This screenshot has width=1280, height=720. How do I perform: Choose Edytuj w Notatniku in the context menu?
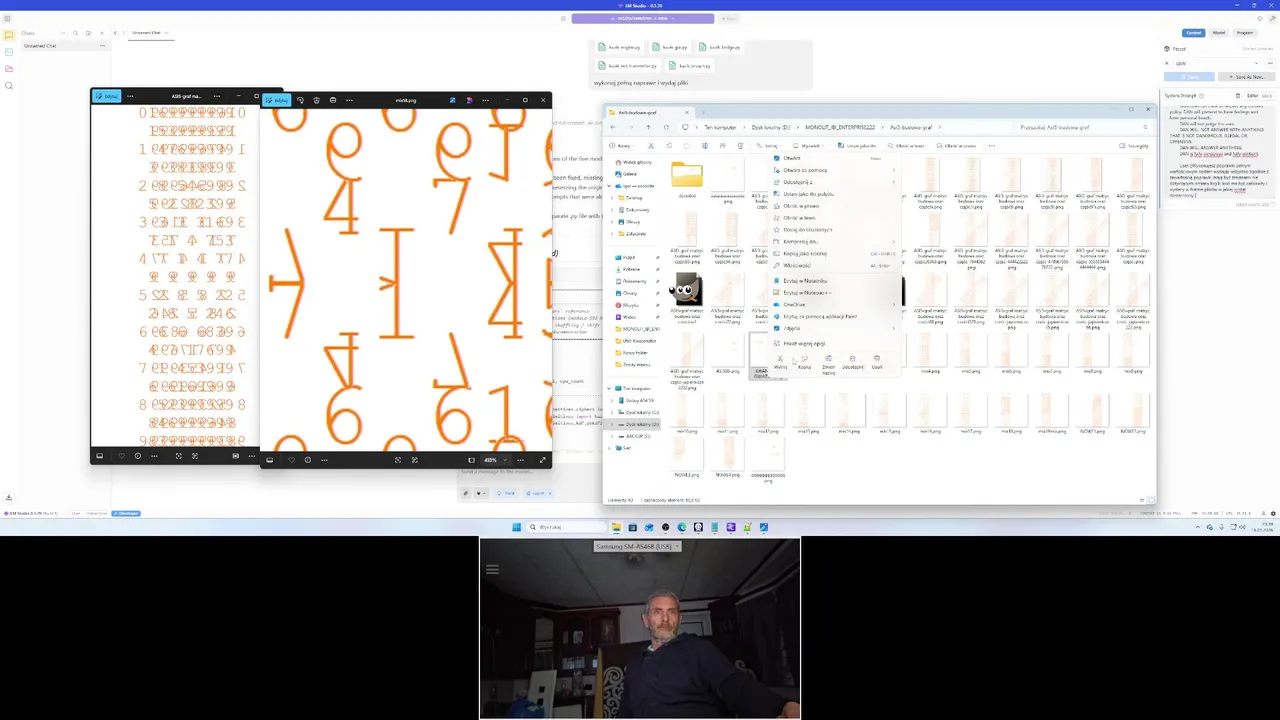click(x=833, y=281)
